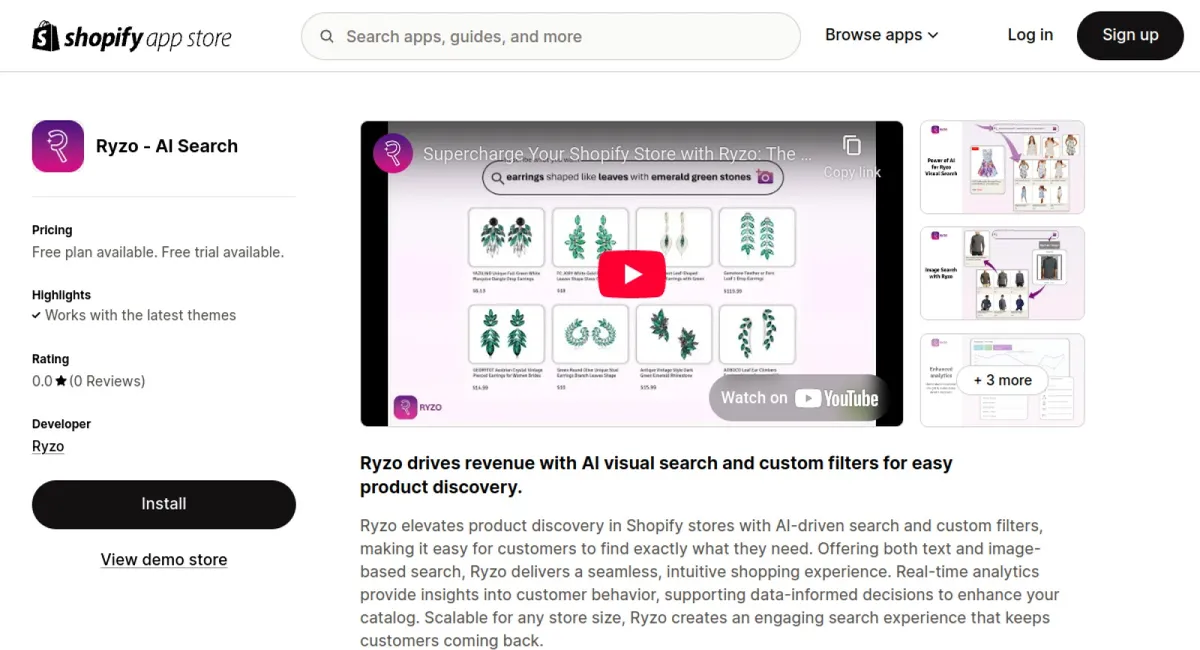Click the Browse apps chevron arrow
The image size is (1200, 650).
point(933,35)
